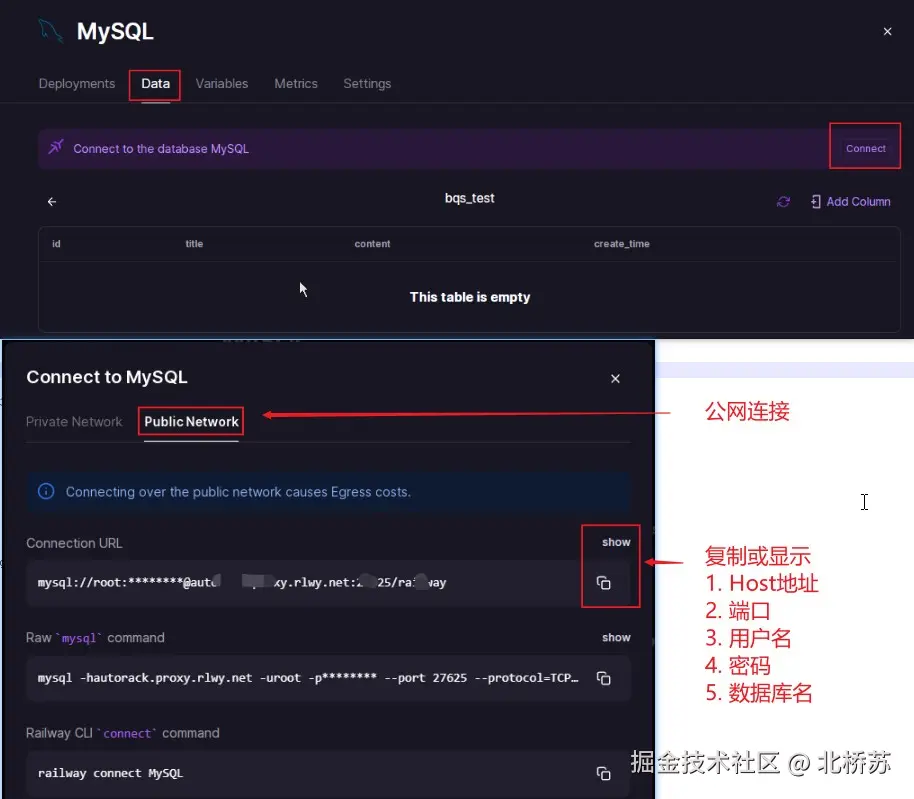
Task: Copy the railway connect MySQL command
Action: [603, 773]
